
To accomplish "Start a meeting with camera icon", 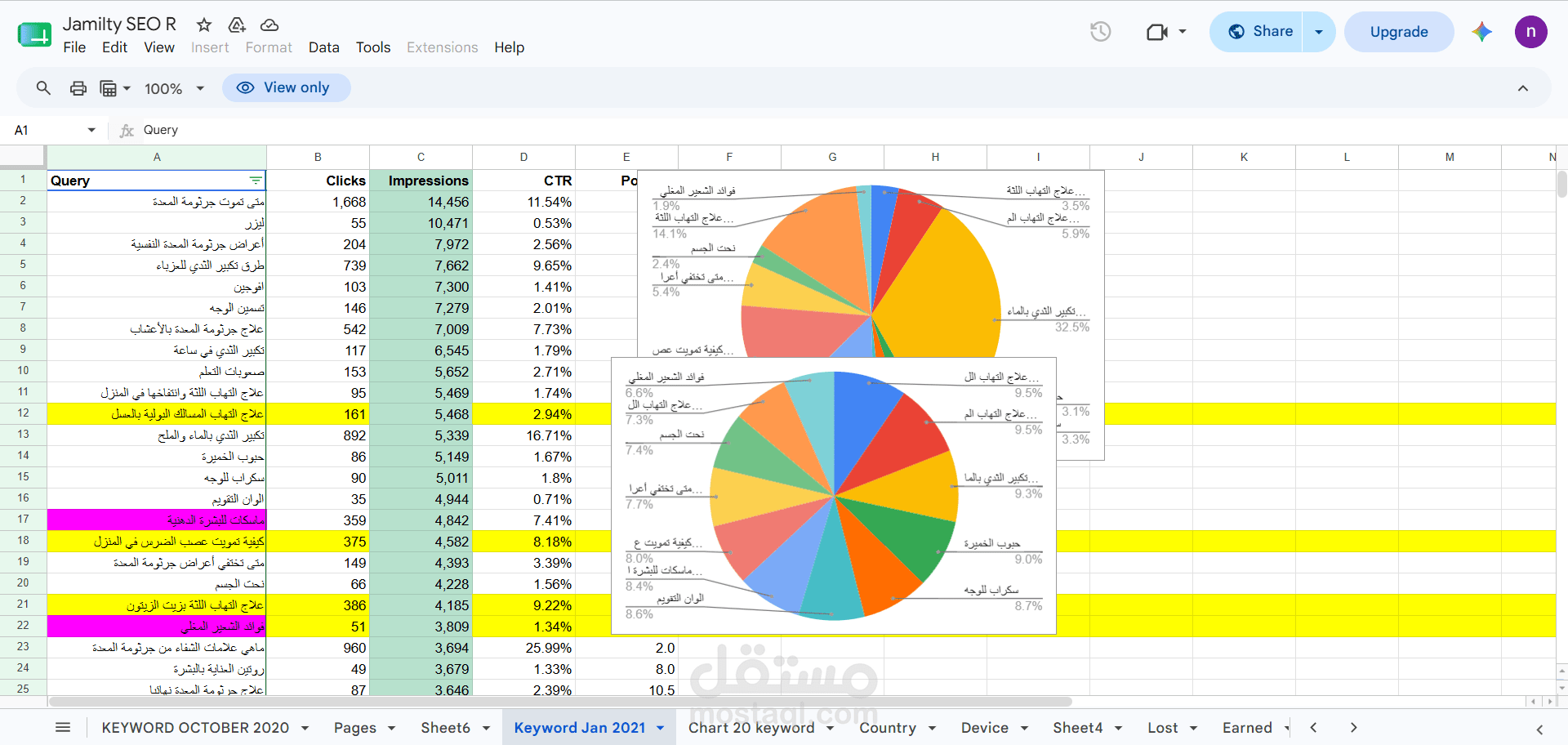I will point(1157,32).
